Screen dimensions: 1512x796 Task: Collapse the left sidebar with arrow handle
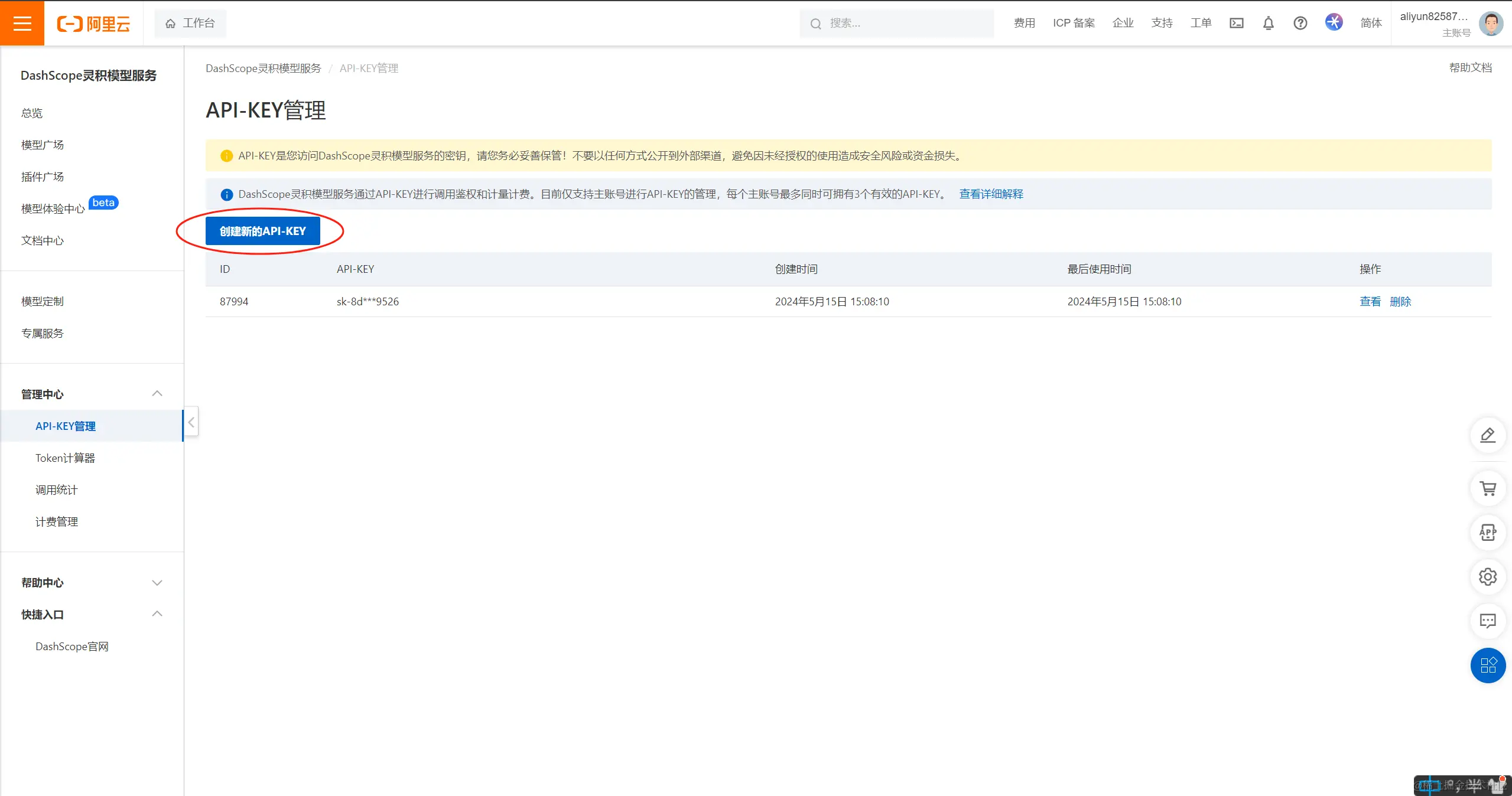pyautogui.click(x=191, y=422)
